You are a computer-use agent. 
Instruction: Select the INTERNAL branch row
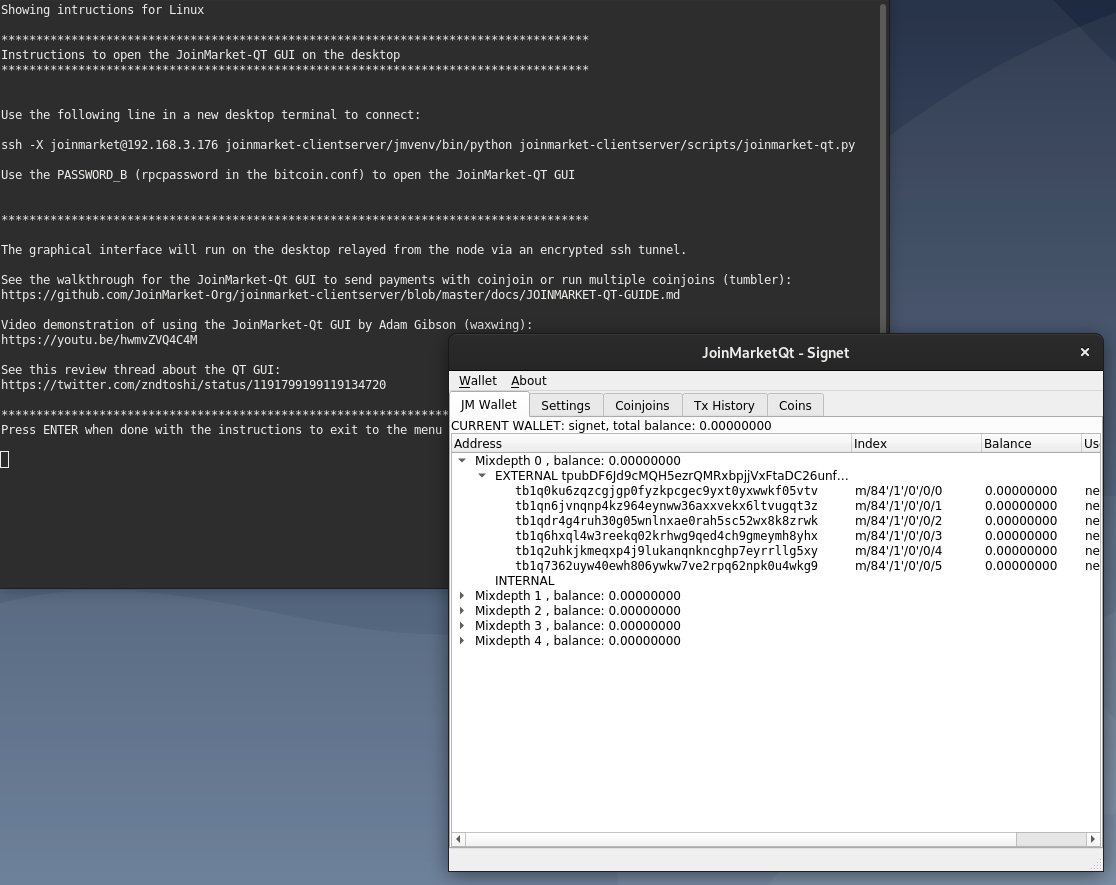tap(525, 580)
